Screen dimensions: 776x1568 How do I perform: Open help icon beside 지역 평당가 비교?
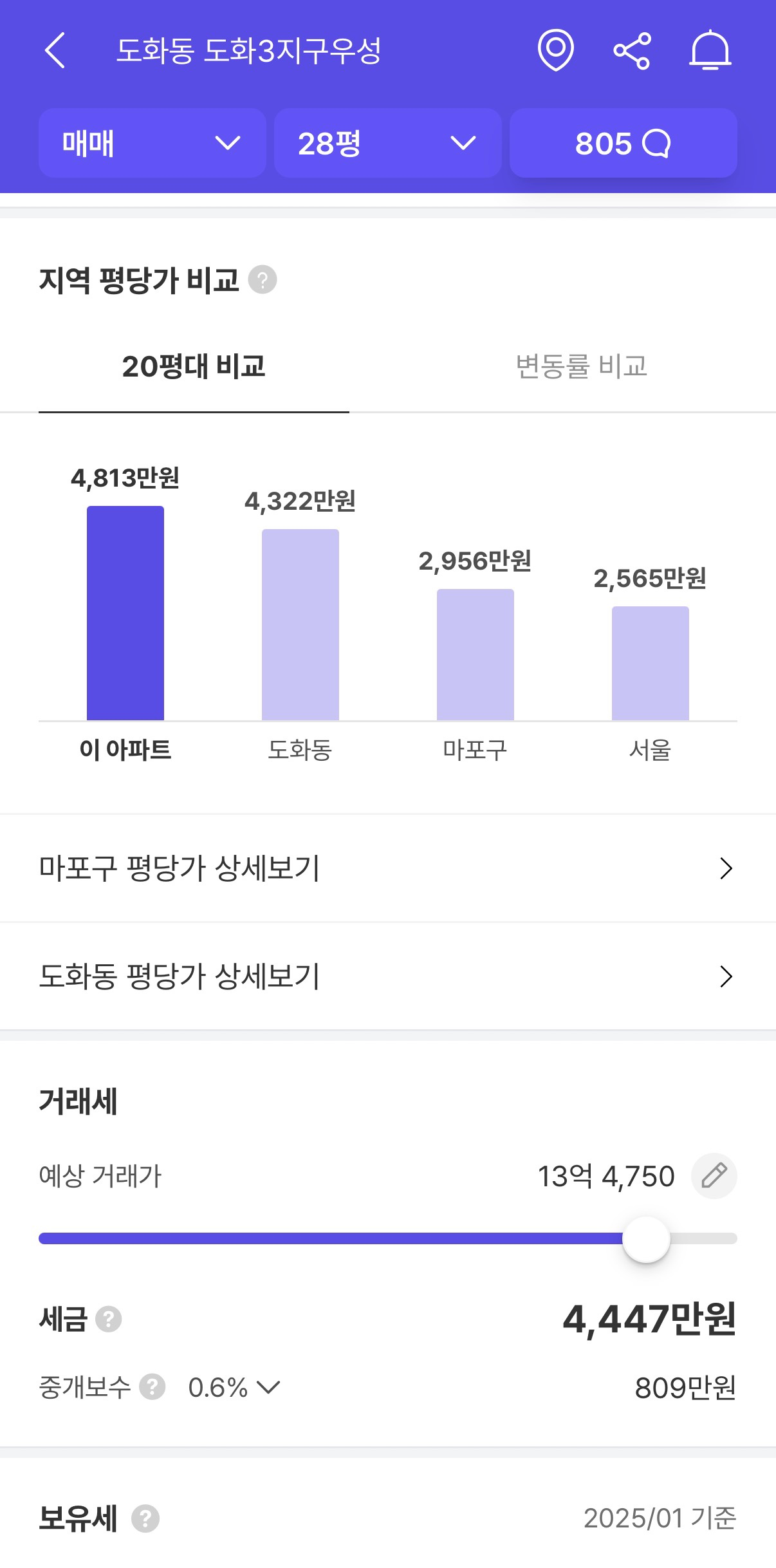tap(263, 280)
